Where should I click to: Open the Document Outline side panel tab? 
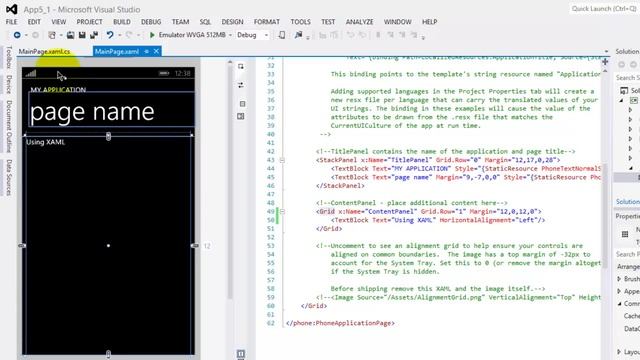click(9, 126)
